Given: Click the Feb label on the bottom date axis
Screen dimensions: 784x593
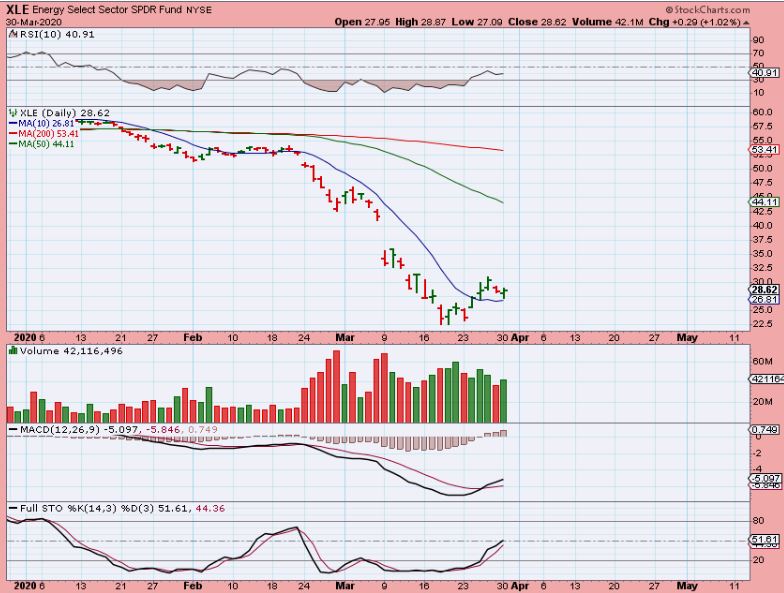Looking at the screenshot, I should (192, 586).
